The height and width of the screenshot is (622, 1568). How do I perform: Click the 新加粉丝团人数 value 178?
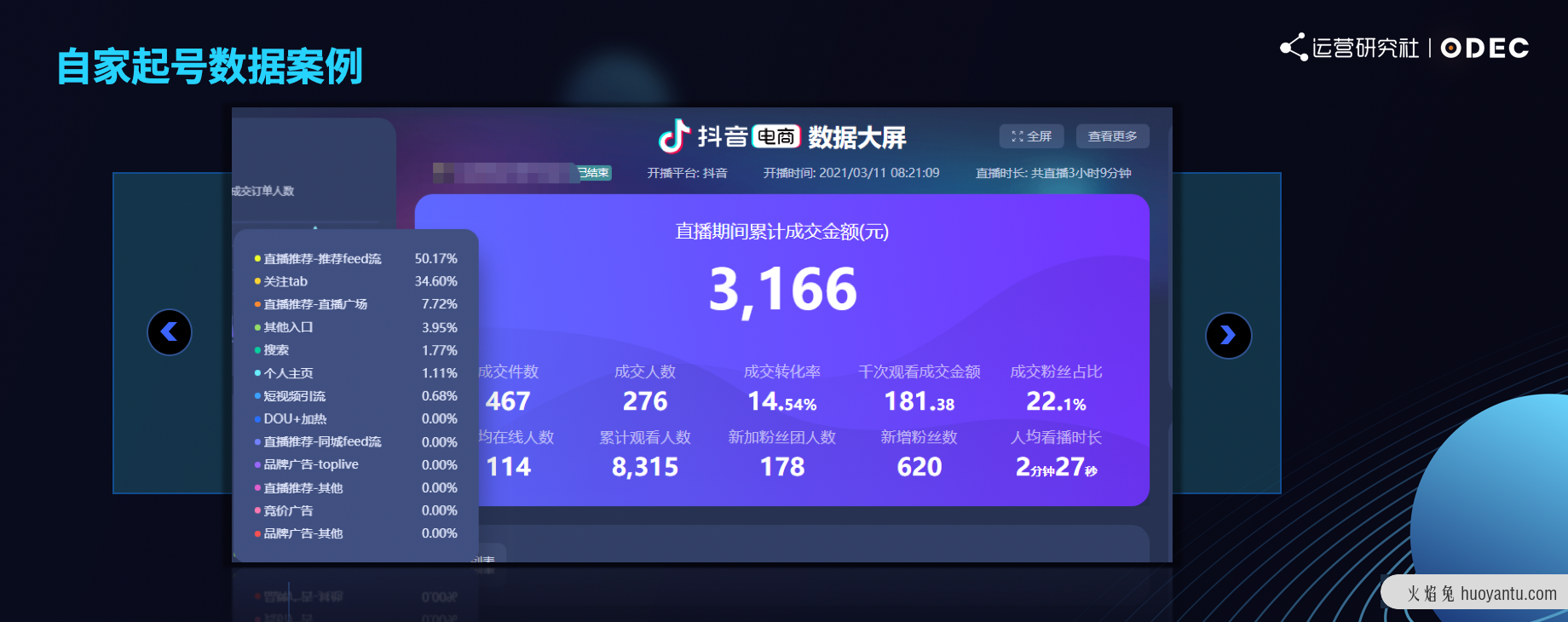pyautogui.click(x=782, y=467)
